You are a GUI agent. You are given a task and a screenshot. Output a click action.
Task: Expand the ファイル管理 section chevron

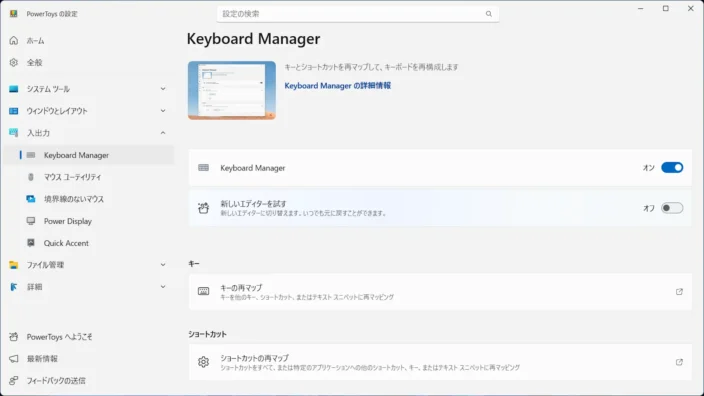(163, 265)
